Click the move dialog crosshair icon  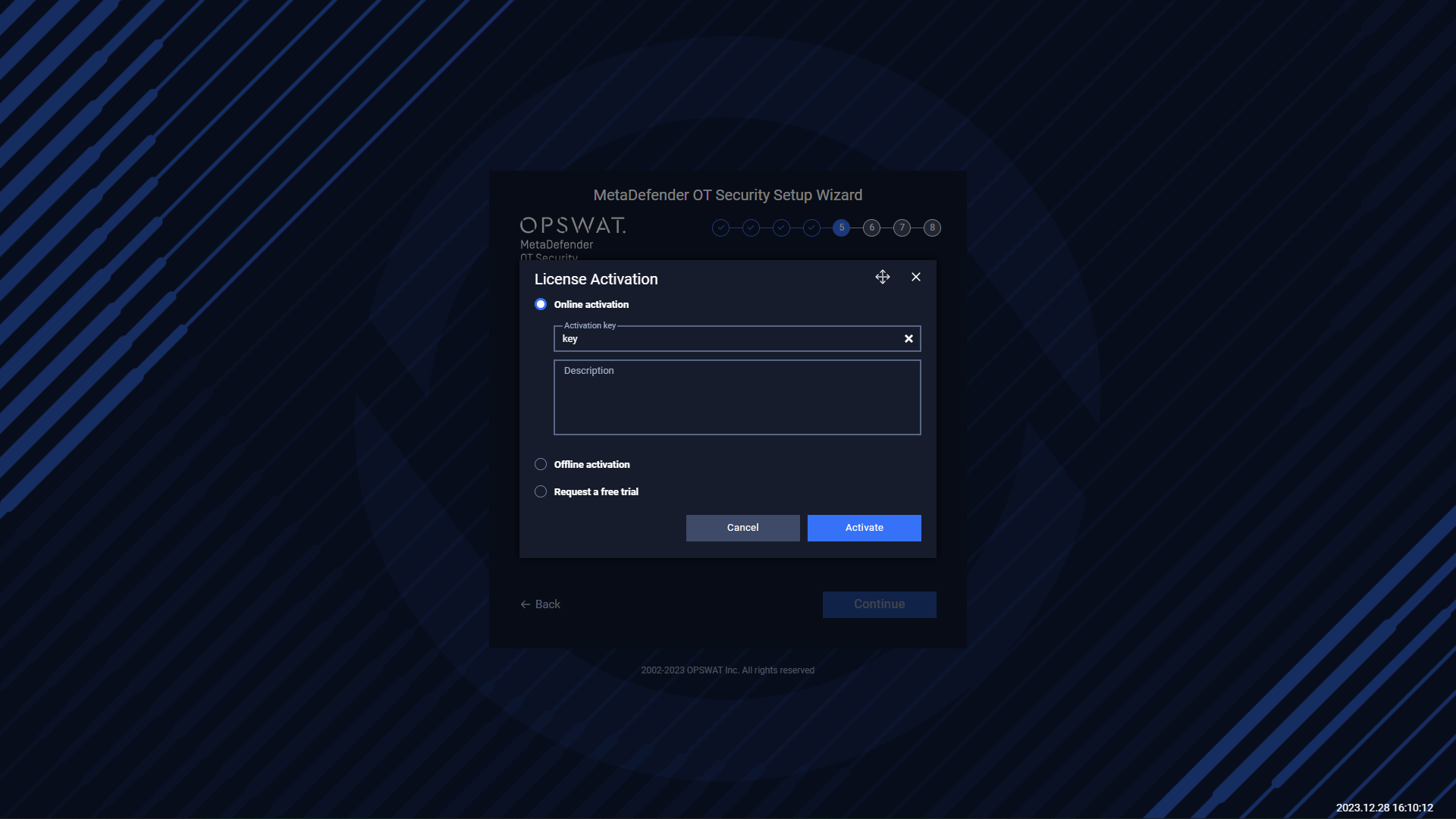(x=883, y=277)
